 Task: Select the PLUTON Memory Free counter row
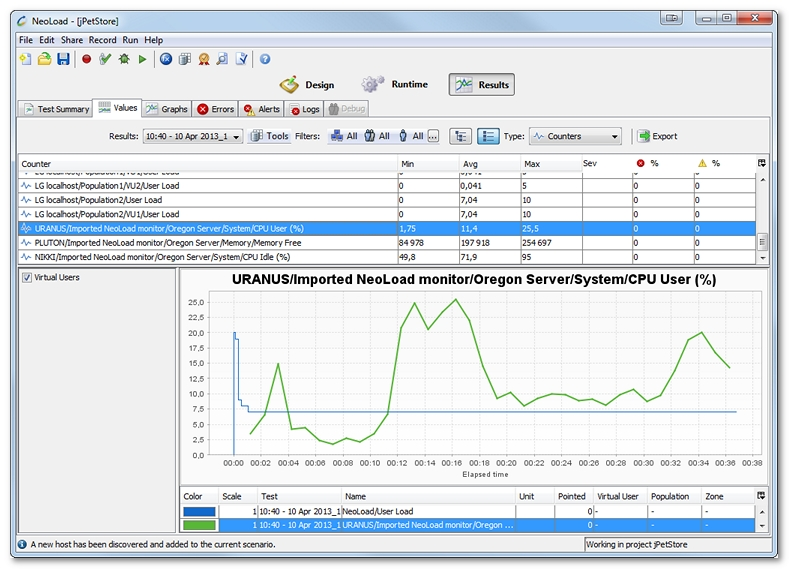point(200,242)
